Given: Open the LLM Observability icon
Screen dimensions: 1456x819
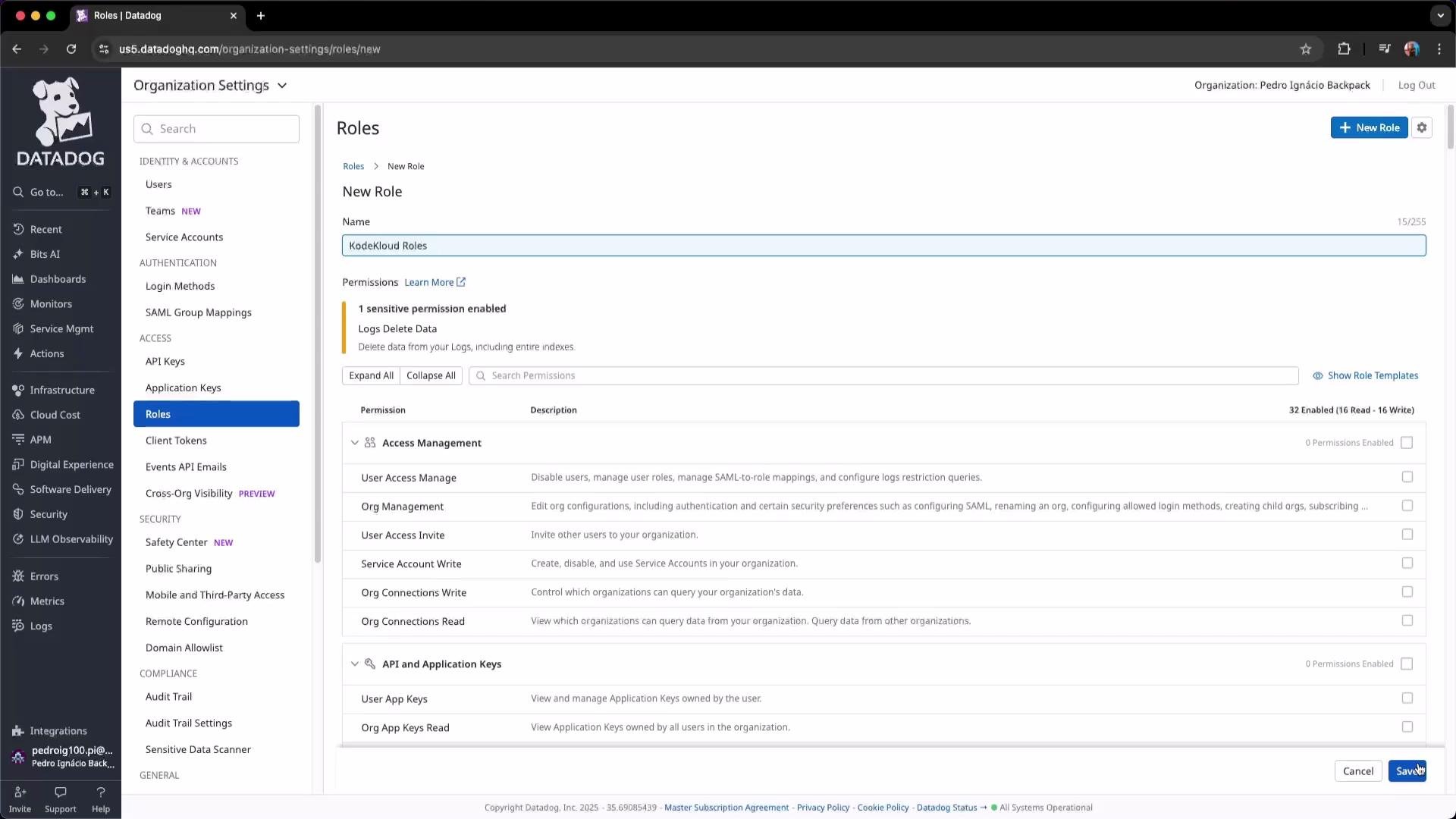Looking at the screenshot, I should click(x=18, y=539).
